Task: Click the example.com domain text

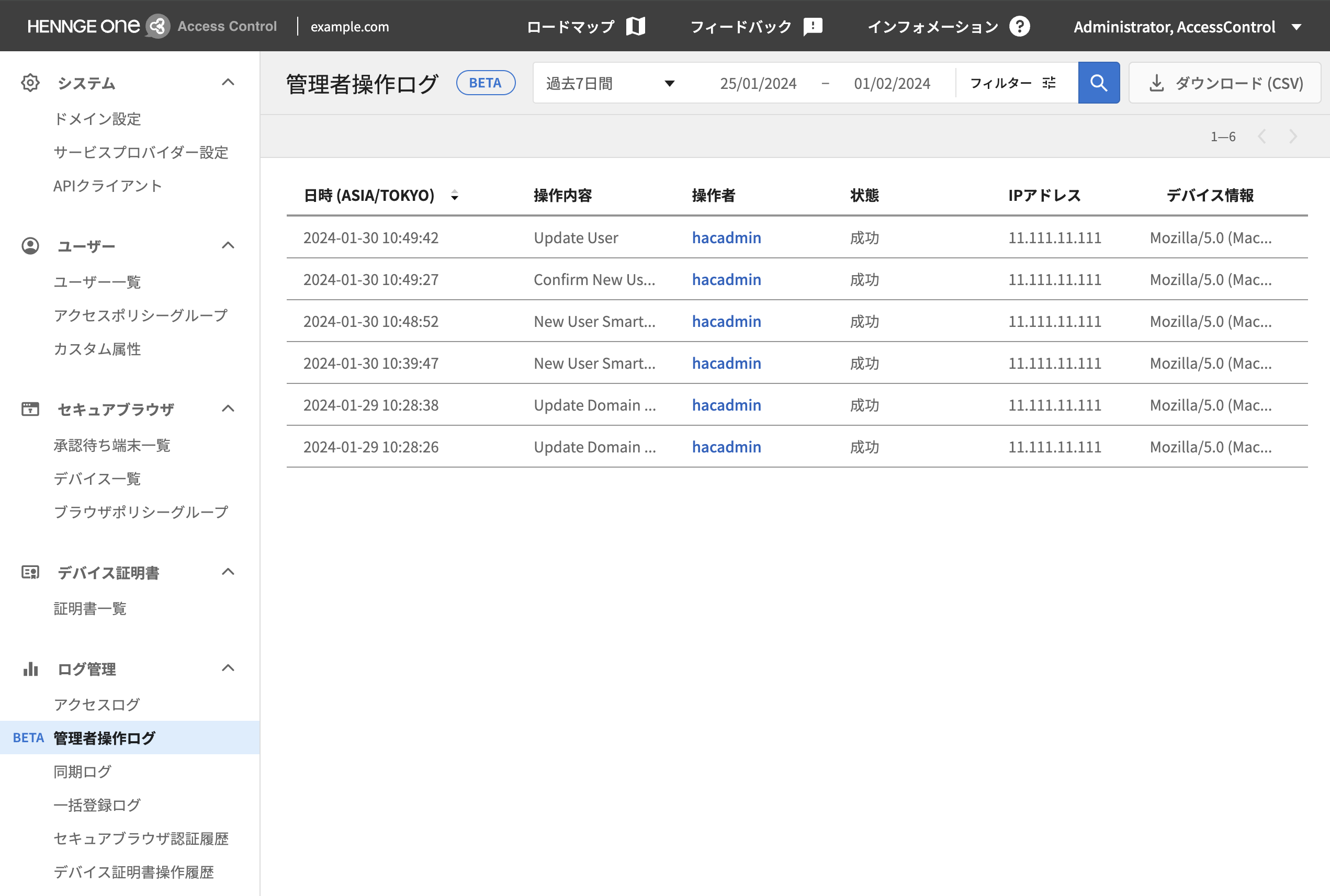Action: point(350,27)
